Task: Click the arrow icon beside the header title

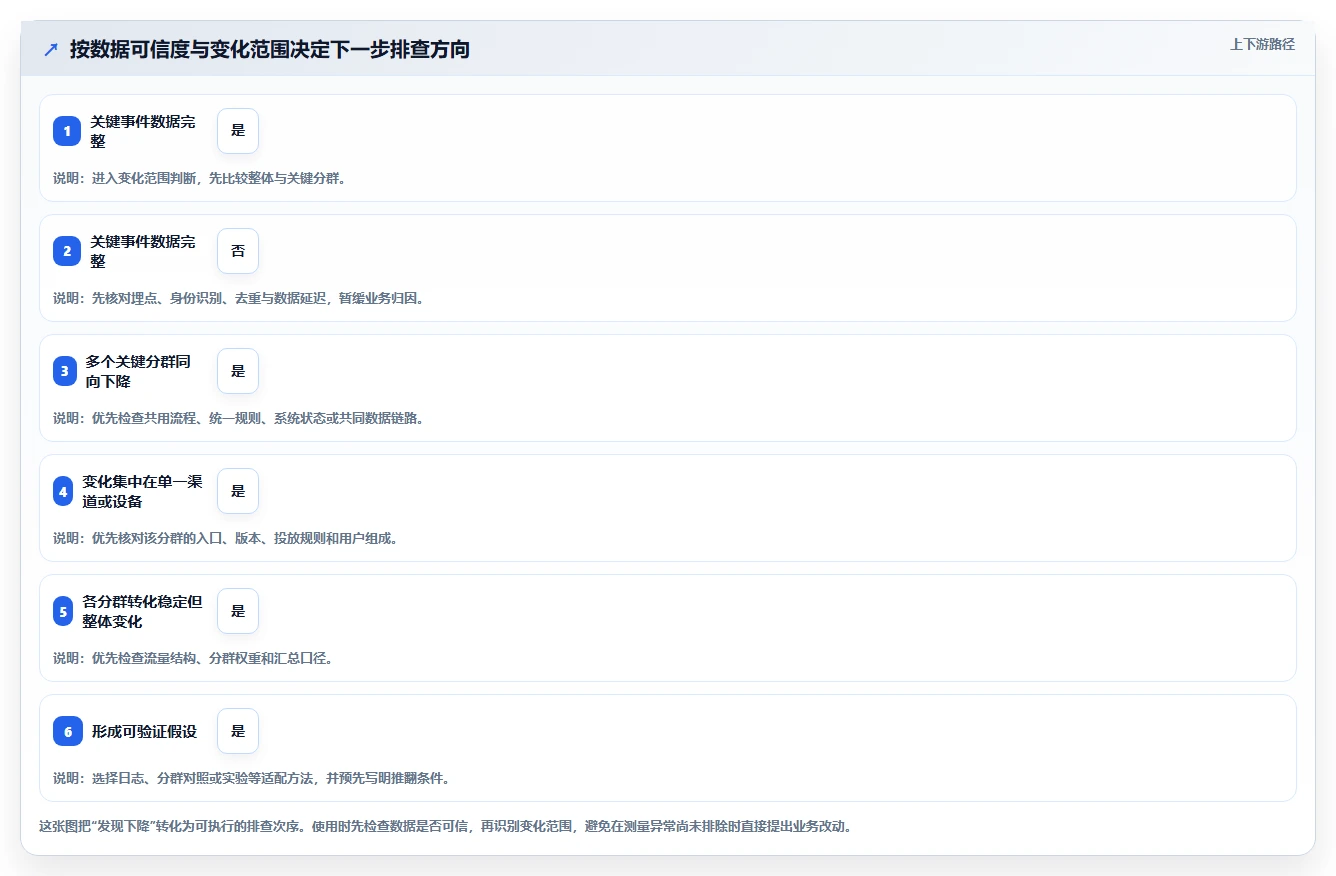Action: coord(51,49)
